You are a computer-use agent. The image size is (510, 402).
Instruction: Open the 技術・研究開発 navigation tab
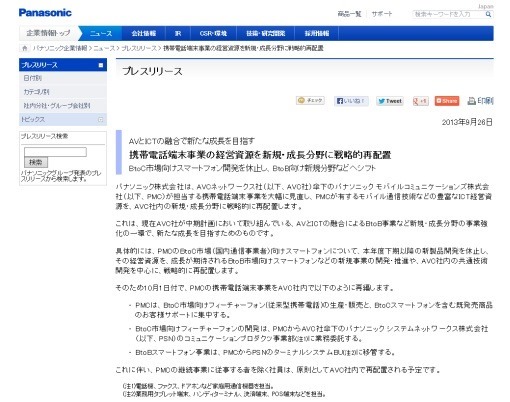click(x=266, y=33)
